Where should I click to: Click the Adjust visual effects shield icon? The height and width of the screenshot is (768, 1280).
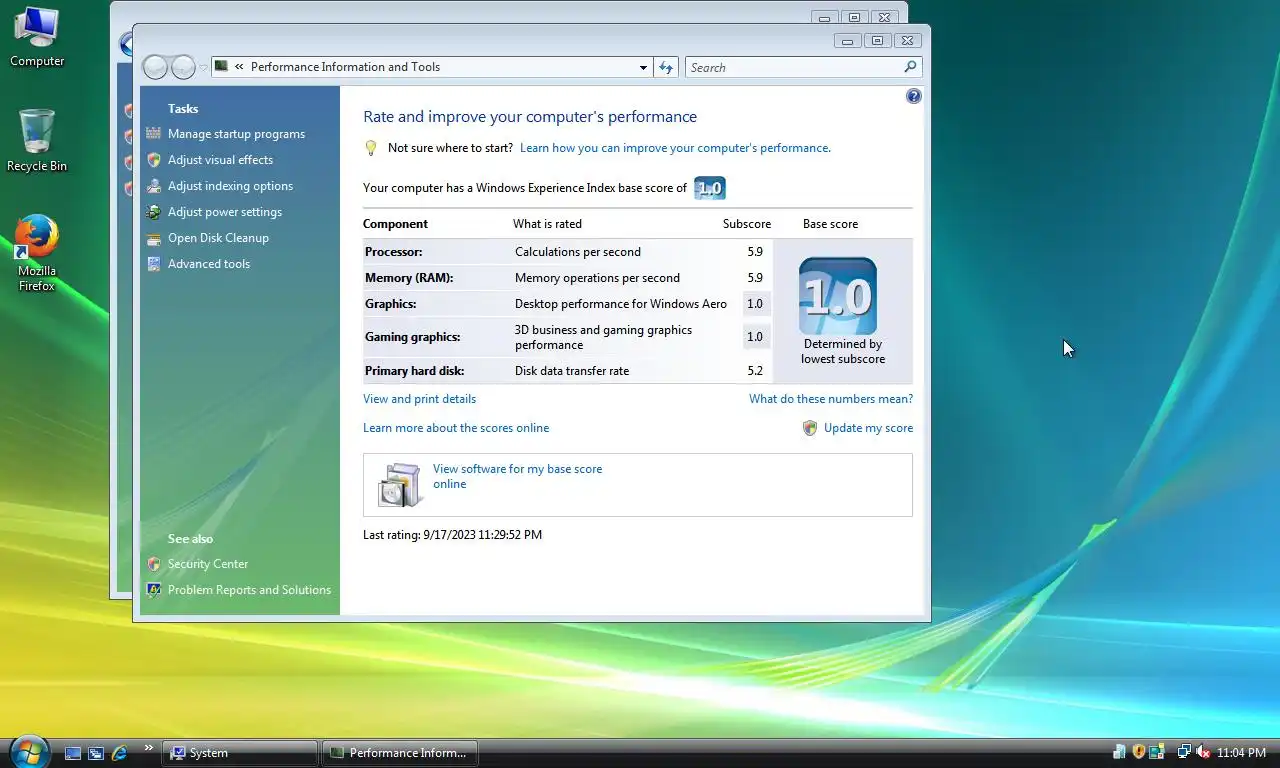(153, 160)
